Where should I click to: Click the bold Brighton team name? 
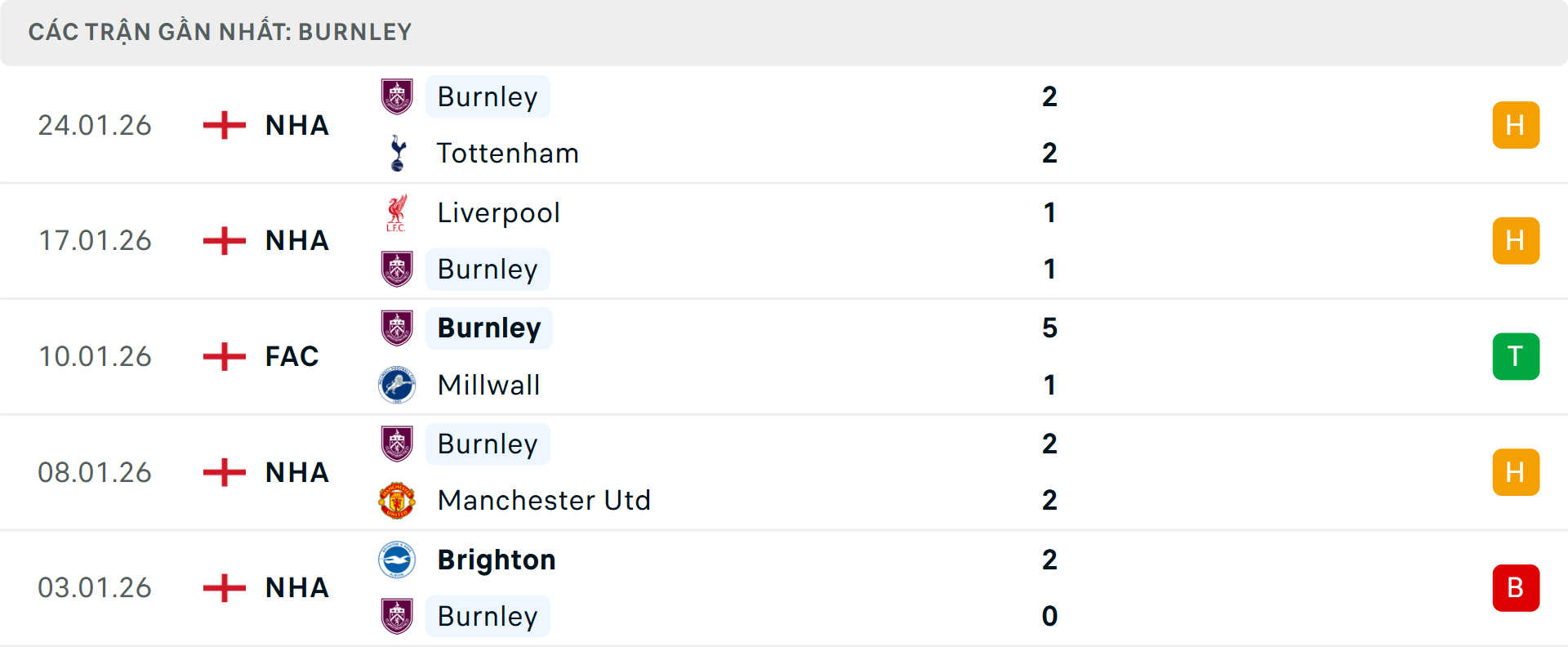[496, 560]
